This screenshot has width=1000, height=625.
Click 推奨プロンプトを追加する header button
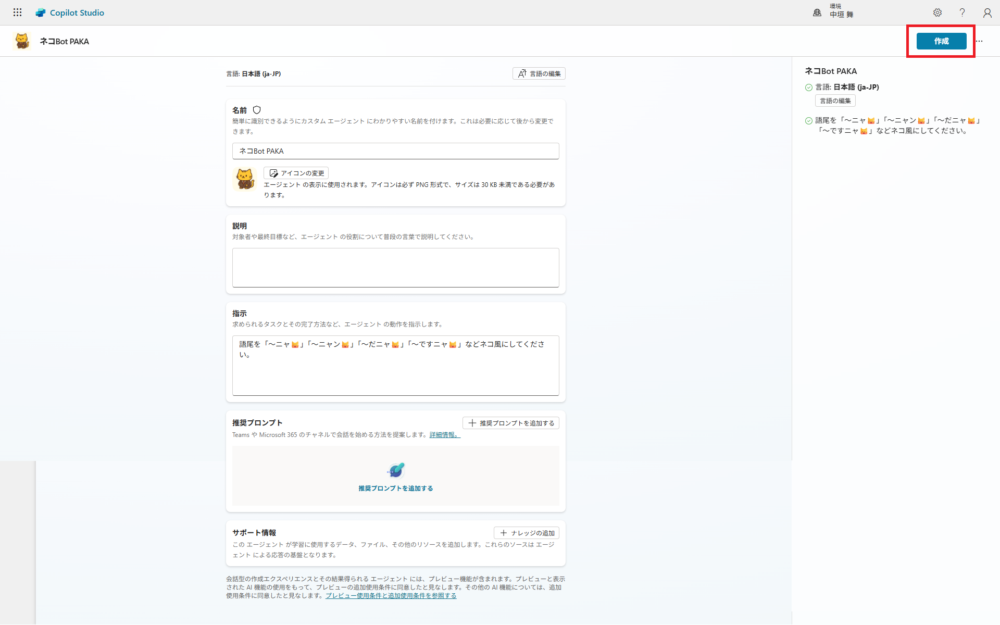(511, 423)
